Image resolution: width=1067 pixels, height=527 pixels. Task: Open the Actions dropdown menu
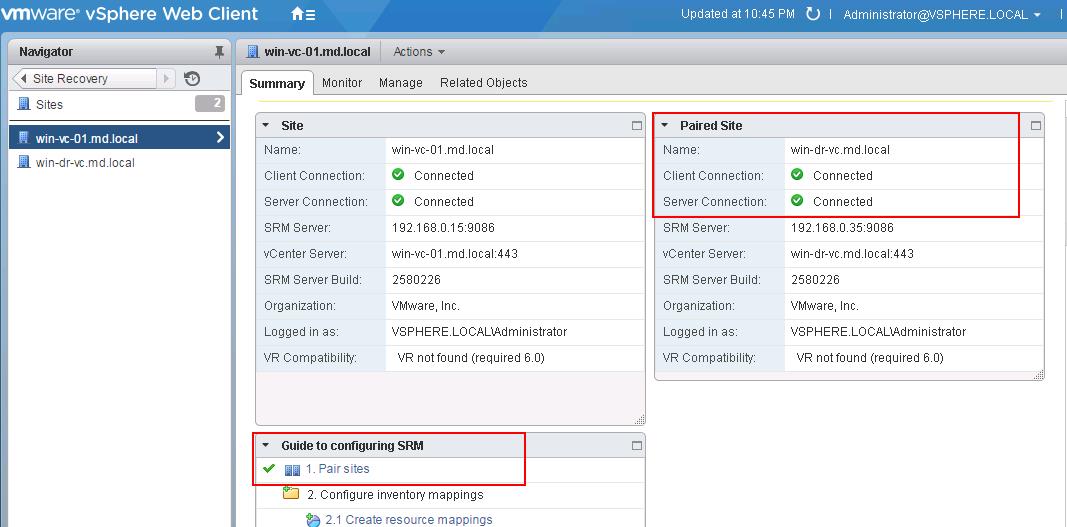point(418,52)
